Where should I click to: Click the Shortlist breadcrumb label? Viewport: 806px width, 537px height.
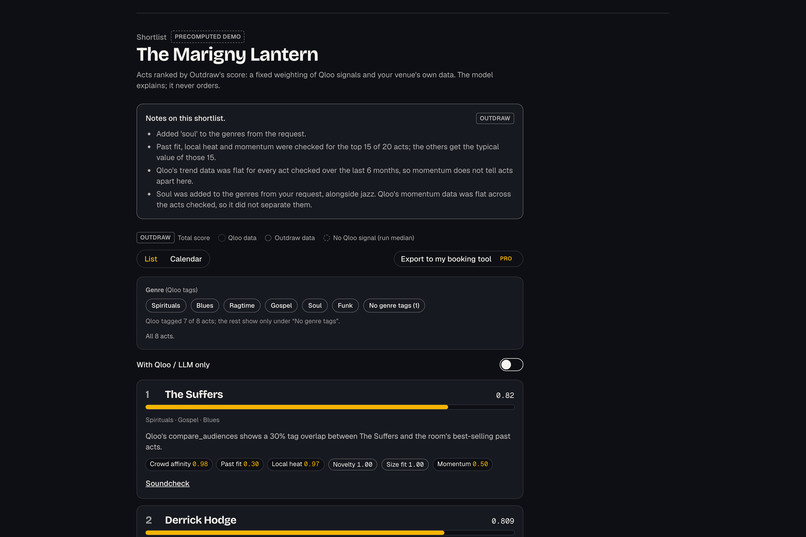(x=151, y=37)
